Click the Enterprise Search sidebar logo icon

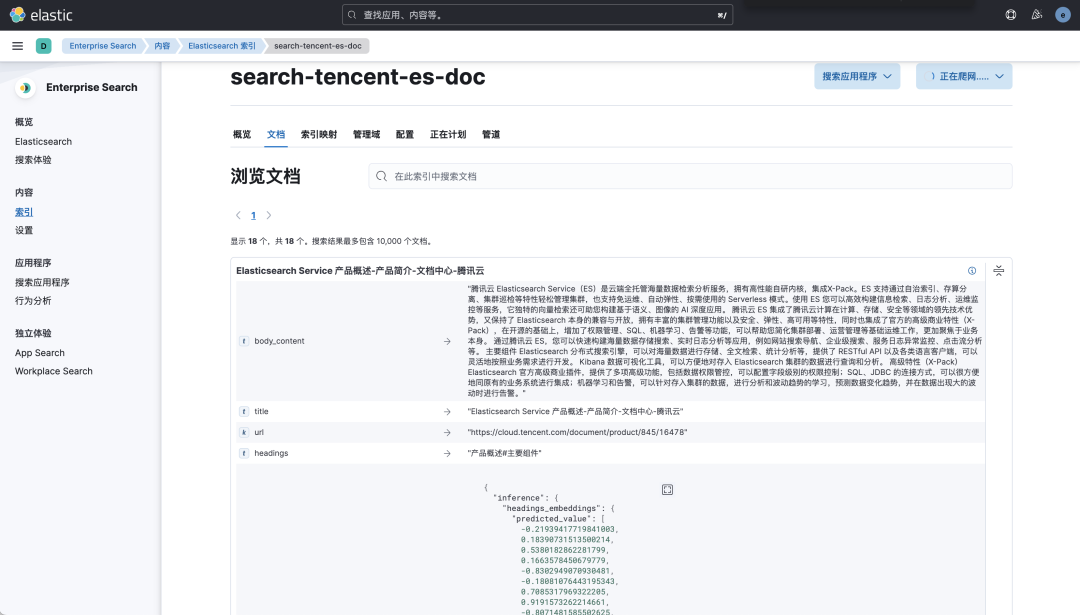25,87
